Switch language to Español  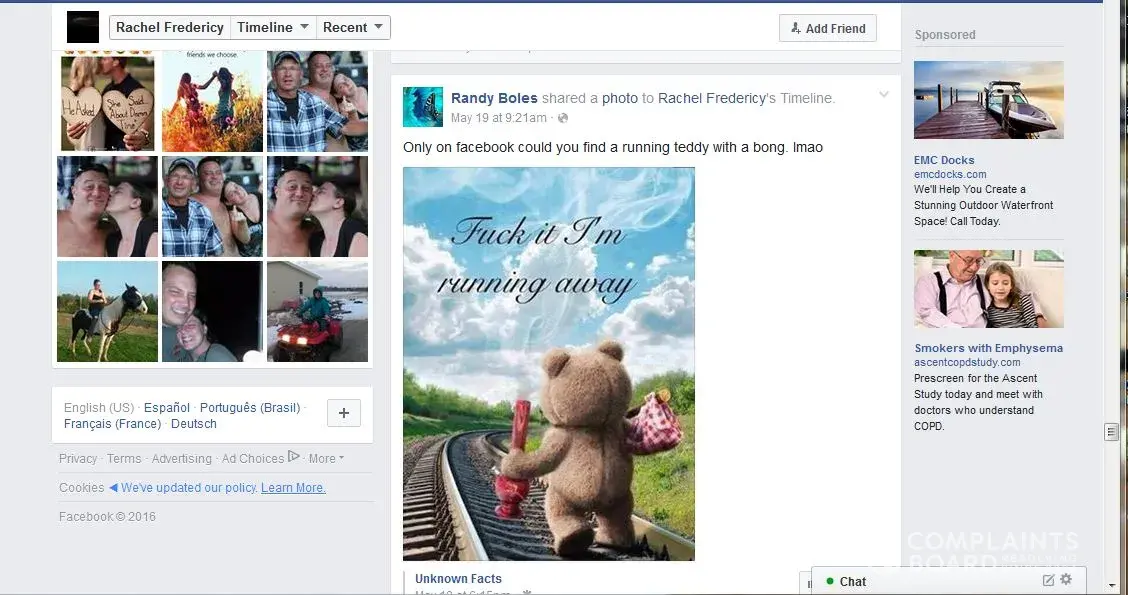167,407
